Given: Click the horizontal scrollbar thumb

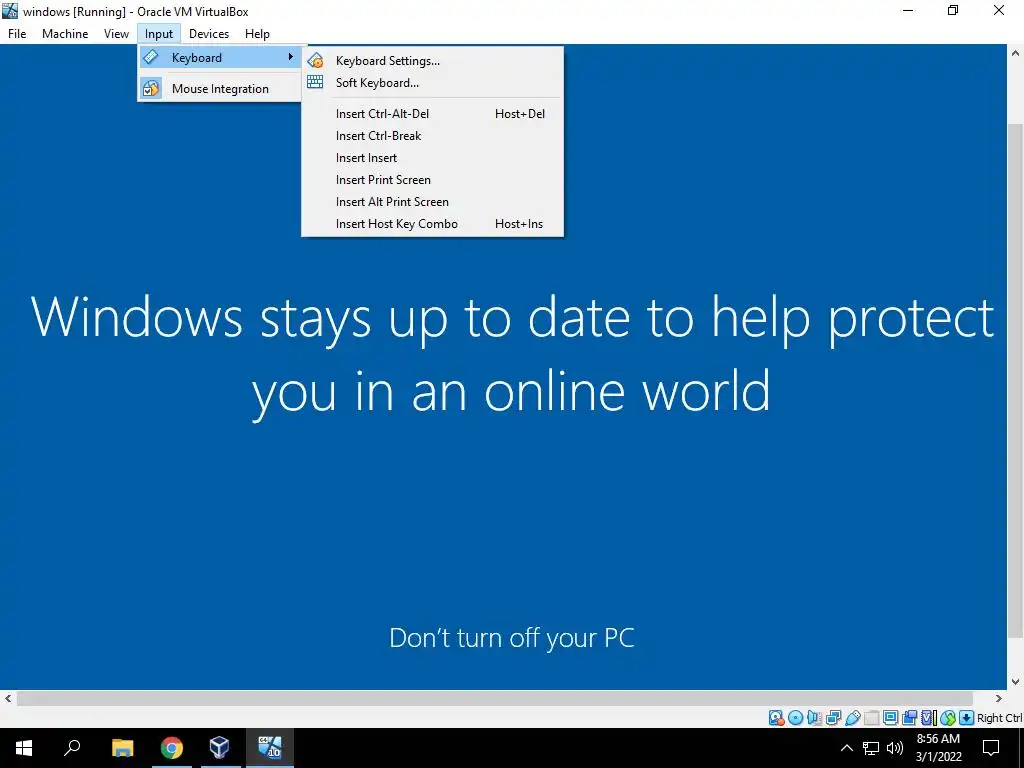Looking at the screenshot, I should (495, 698).
